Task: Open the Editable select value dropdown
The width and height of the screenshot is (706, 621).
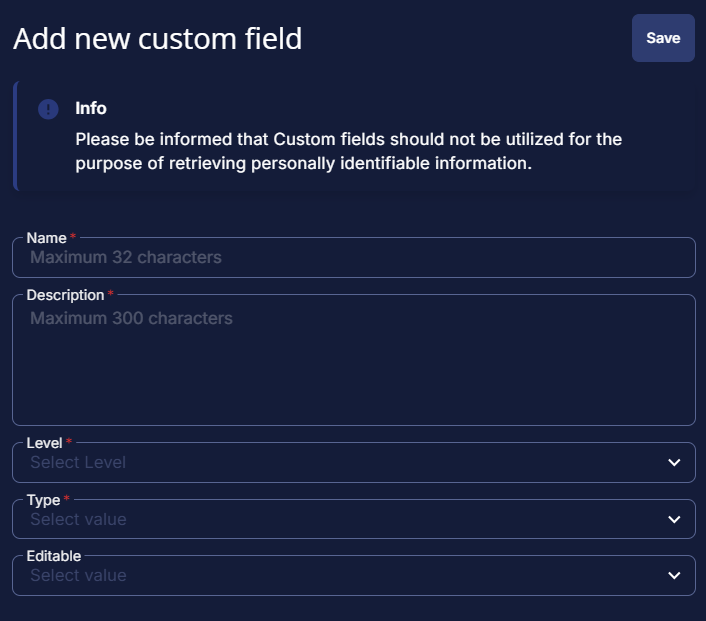Action: coord(353,575)
